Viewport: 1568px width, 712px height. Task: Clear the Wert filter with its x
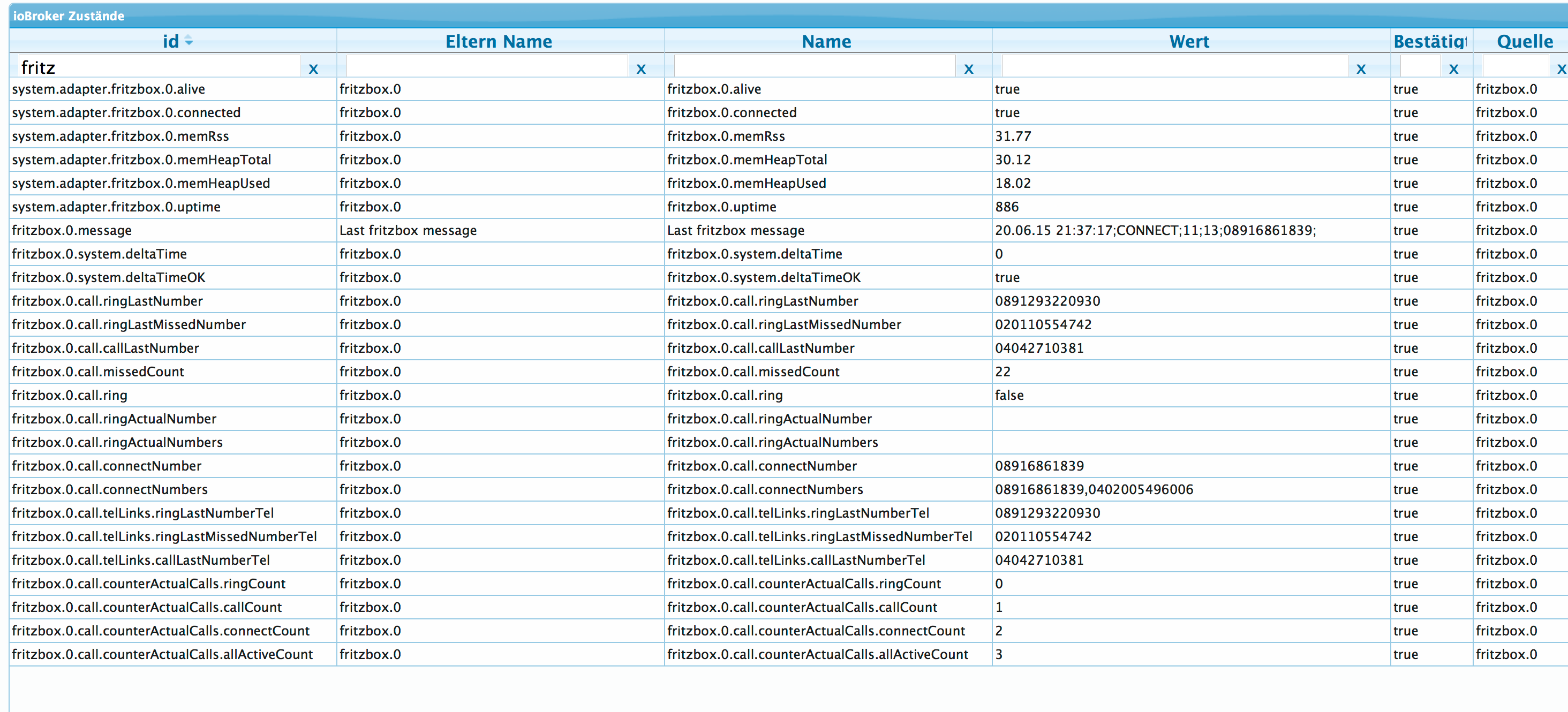coord(1360,69)
